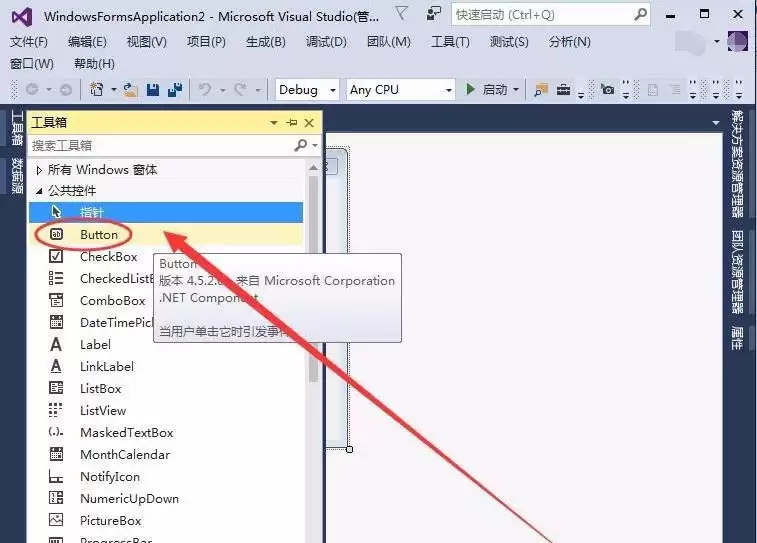This screenshot has height=543, width=757.
Task: Select the PictureBox control icon
Action: pyautogui.click(x=56, y=520)
